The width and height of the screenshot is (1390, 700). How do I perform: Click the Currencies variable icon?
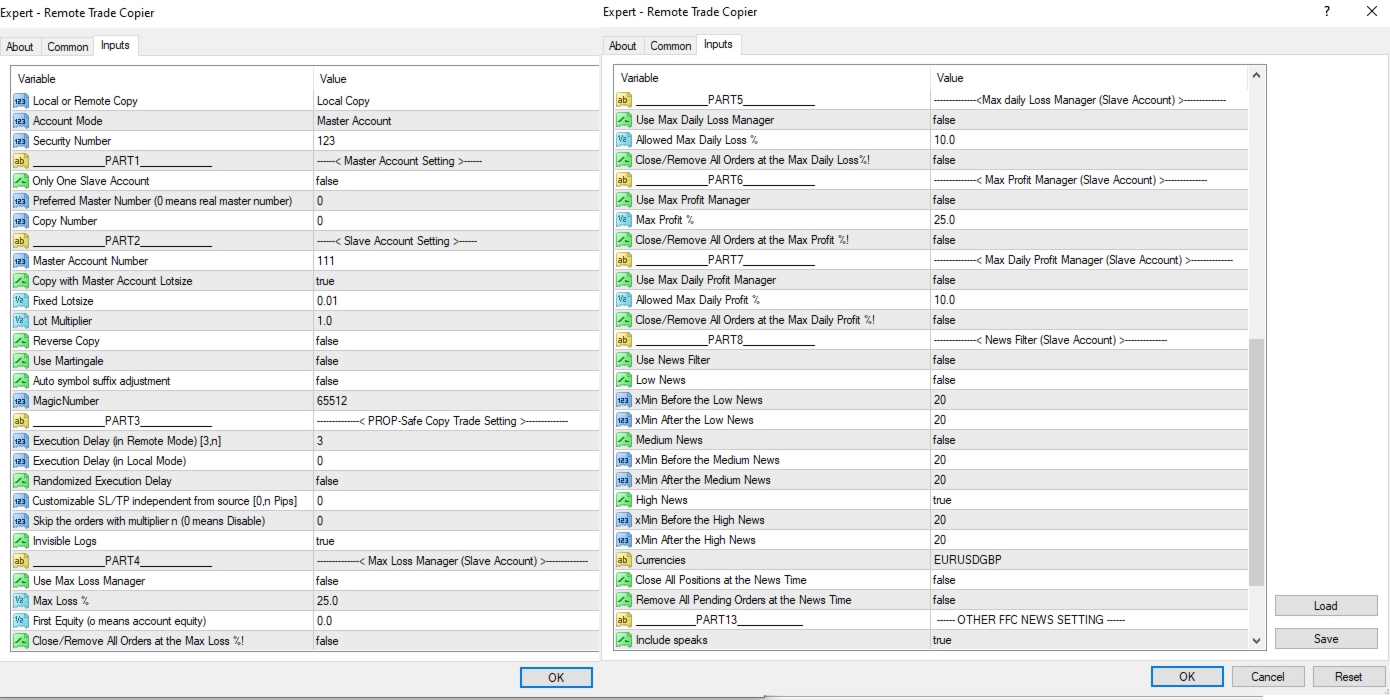(624, 560)
